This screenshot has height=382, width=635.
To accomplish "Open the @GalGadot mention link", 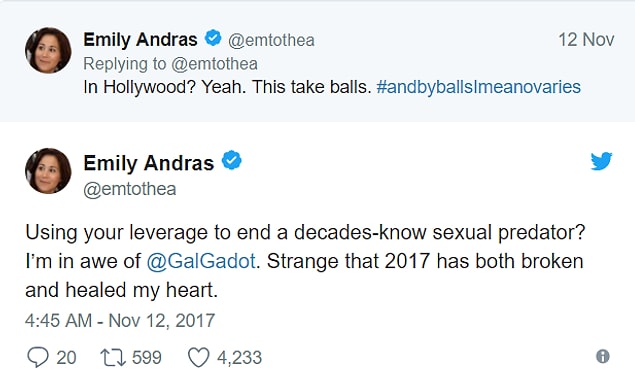I will 201,261.
